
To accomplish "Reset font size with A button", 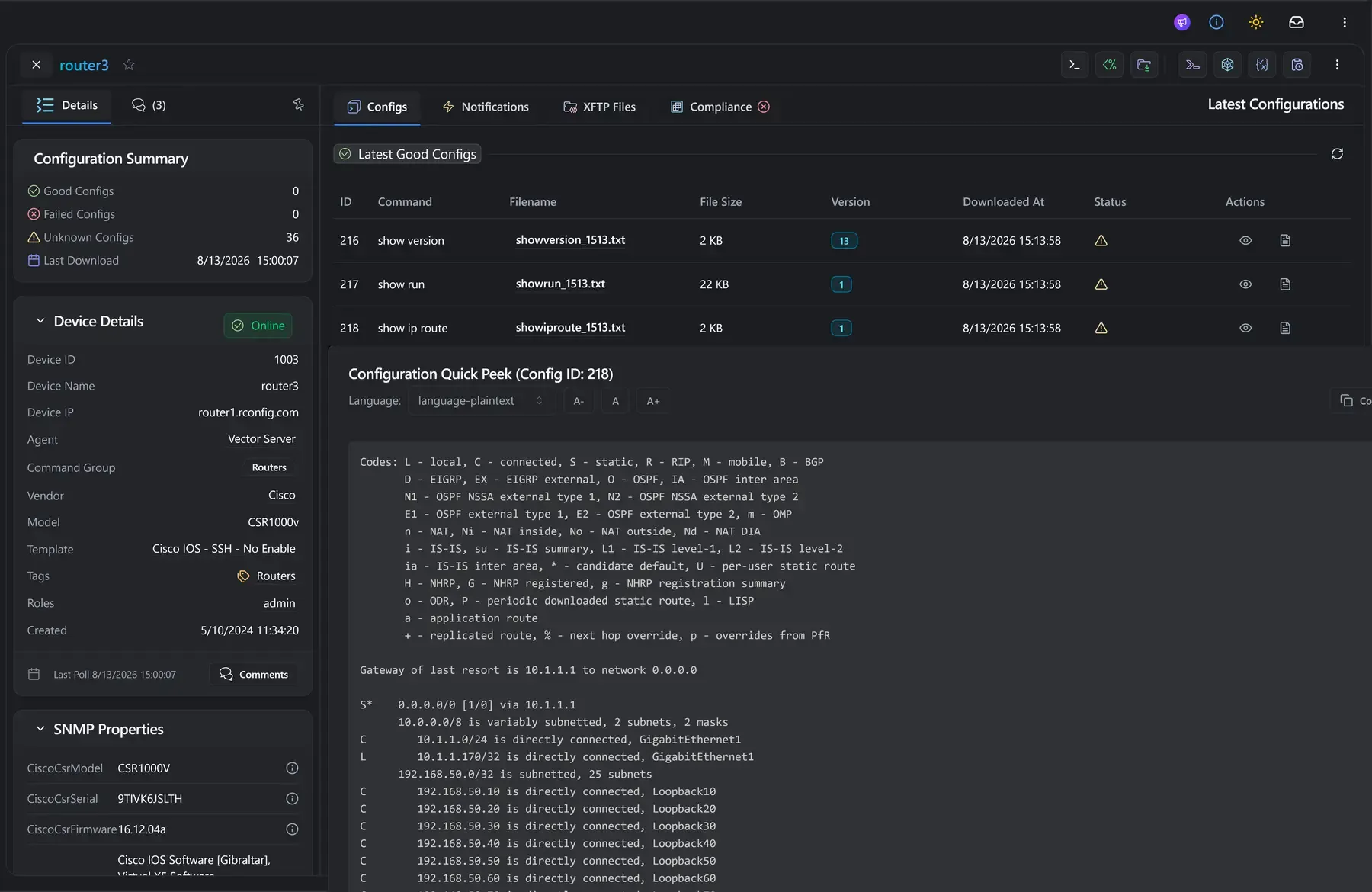I will pyautogui.click(x=615, y=401).
